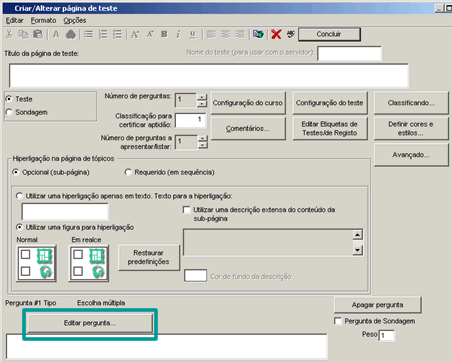The image size is (452, 362).
Task: Select Utilizar uma figura para hiperligação
Action: (x=20, y=227)
